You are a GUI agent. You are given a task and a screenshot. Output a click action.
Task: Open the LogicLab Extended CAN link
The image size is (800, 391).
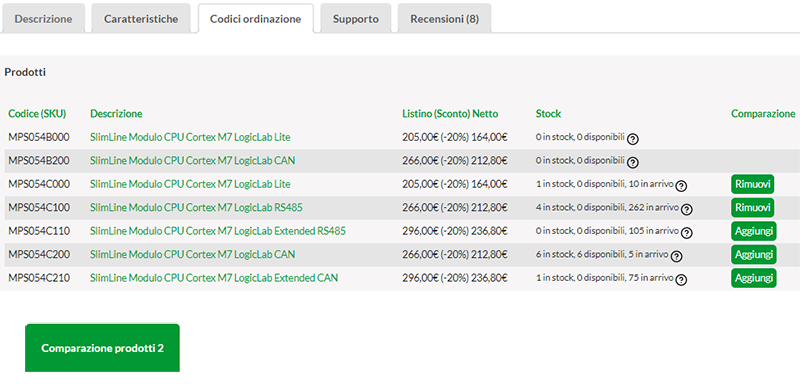pyautogui.click(x=214, y=278)
